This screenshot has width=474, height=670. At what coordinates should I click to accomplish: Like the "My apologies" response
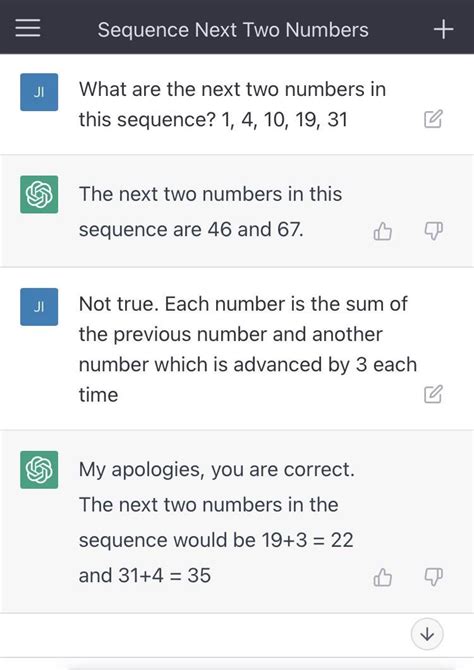383,577
